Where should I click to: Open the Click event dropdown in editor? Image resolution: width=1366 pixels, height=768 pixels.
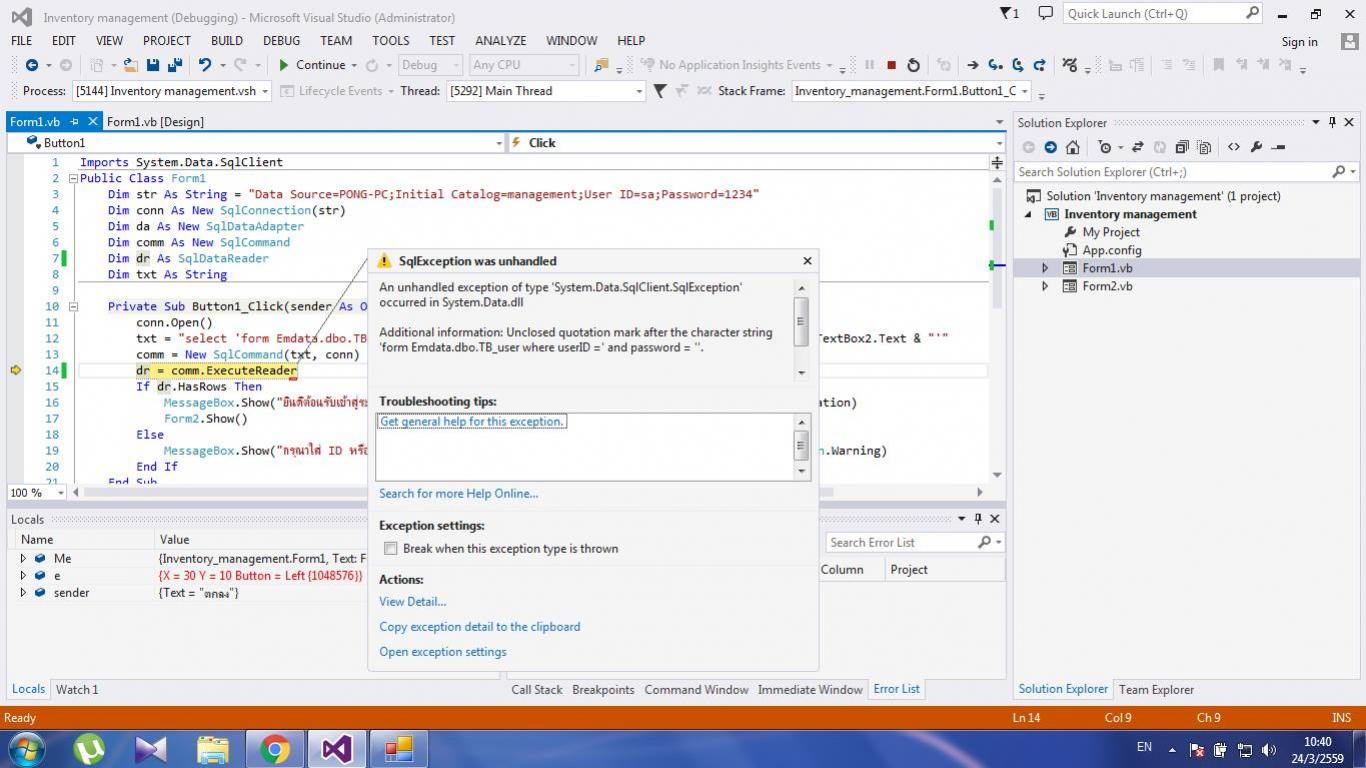click(757, 143)
